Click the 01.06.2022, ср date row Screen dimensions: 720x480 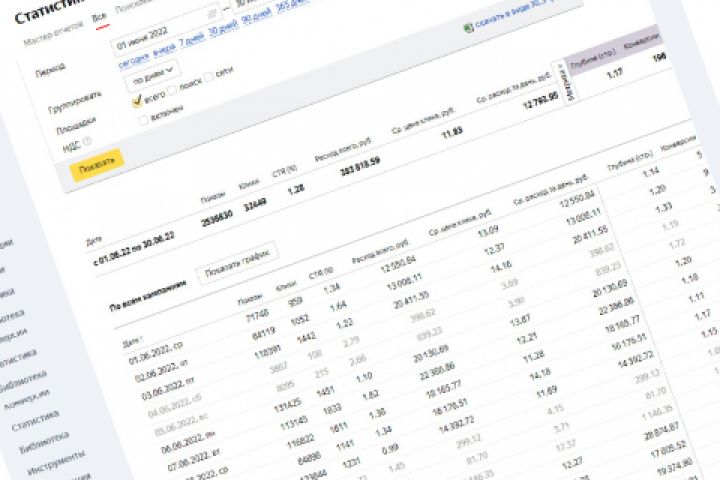[x=158, y=354]
